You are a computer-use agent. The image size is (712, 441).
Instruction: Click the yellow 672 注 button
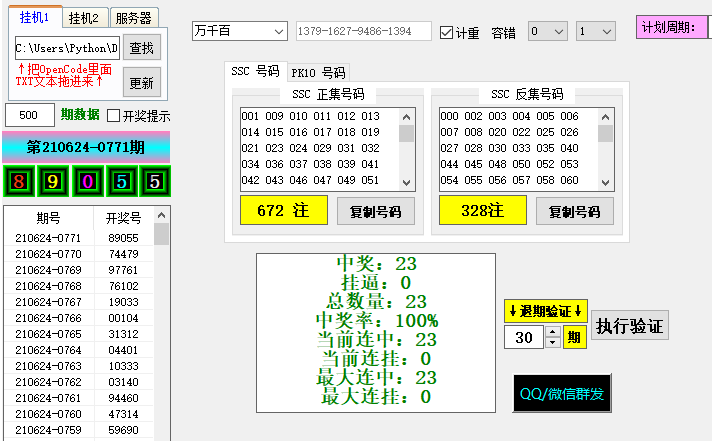pyautogui.click(x=284, y=210)
